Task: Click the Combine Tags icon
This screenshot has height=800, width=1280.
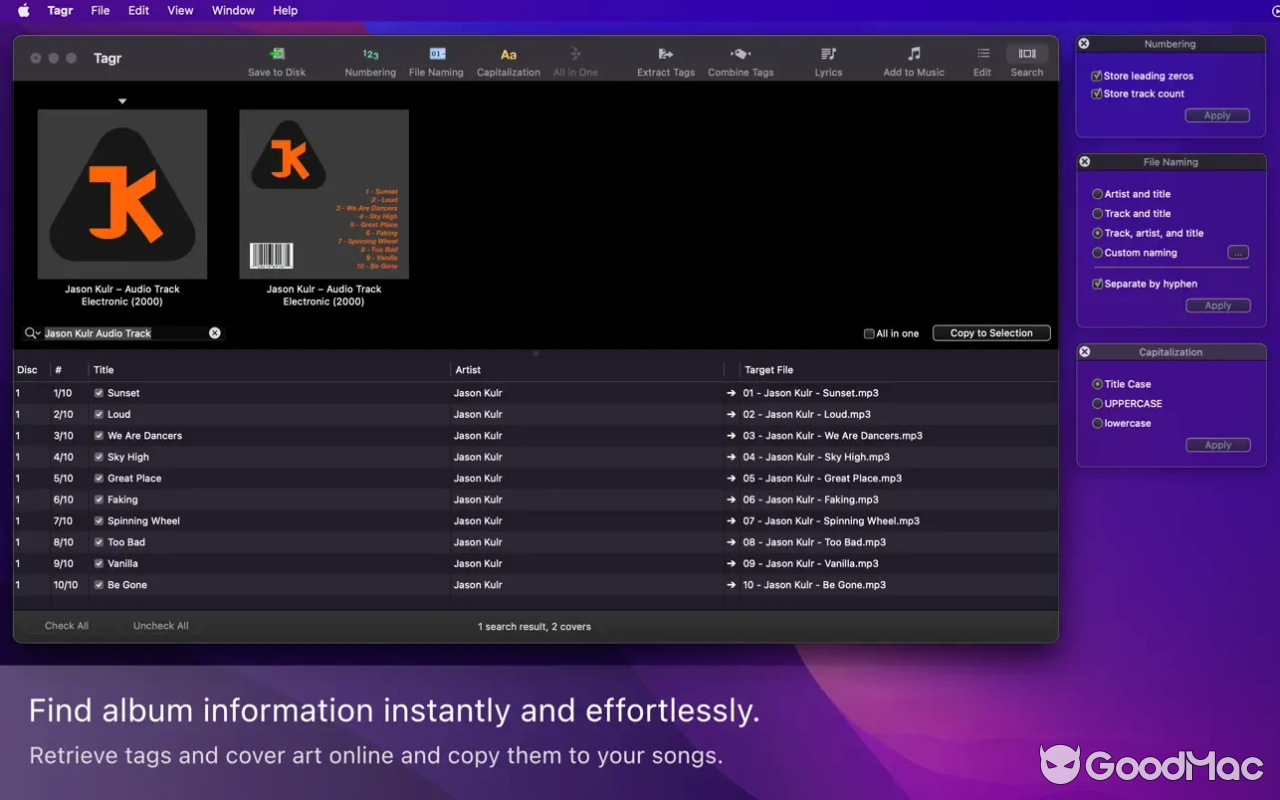Action: click(x=740, y=55)
